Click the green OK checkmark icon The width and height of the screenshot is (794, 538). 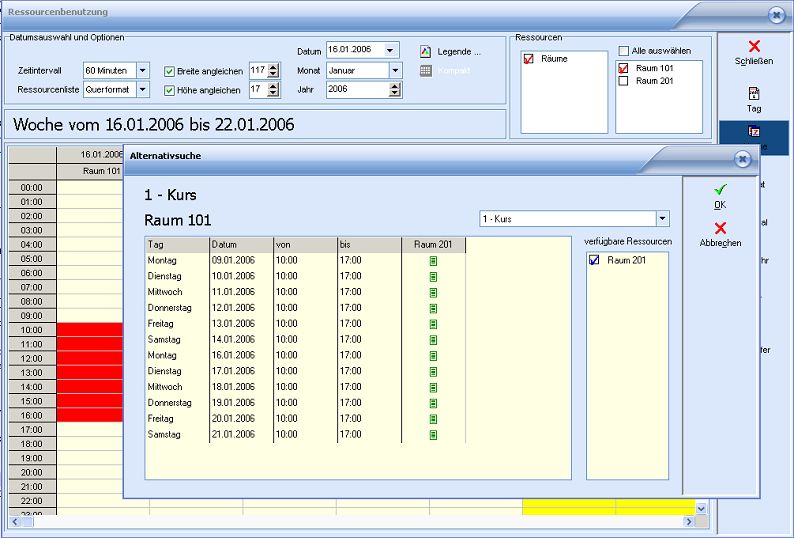(720, 189)
